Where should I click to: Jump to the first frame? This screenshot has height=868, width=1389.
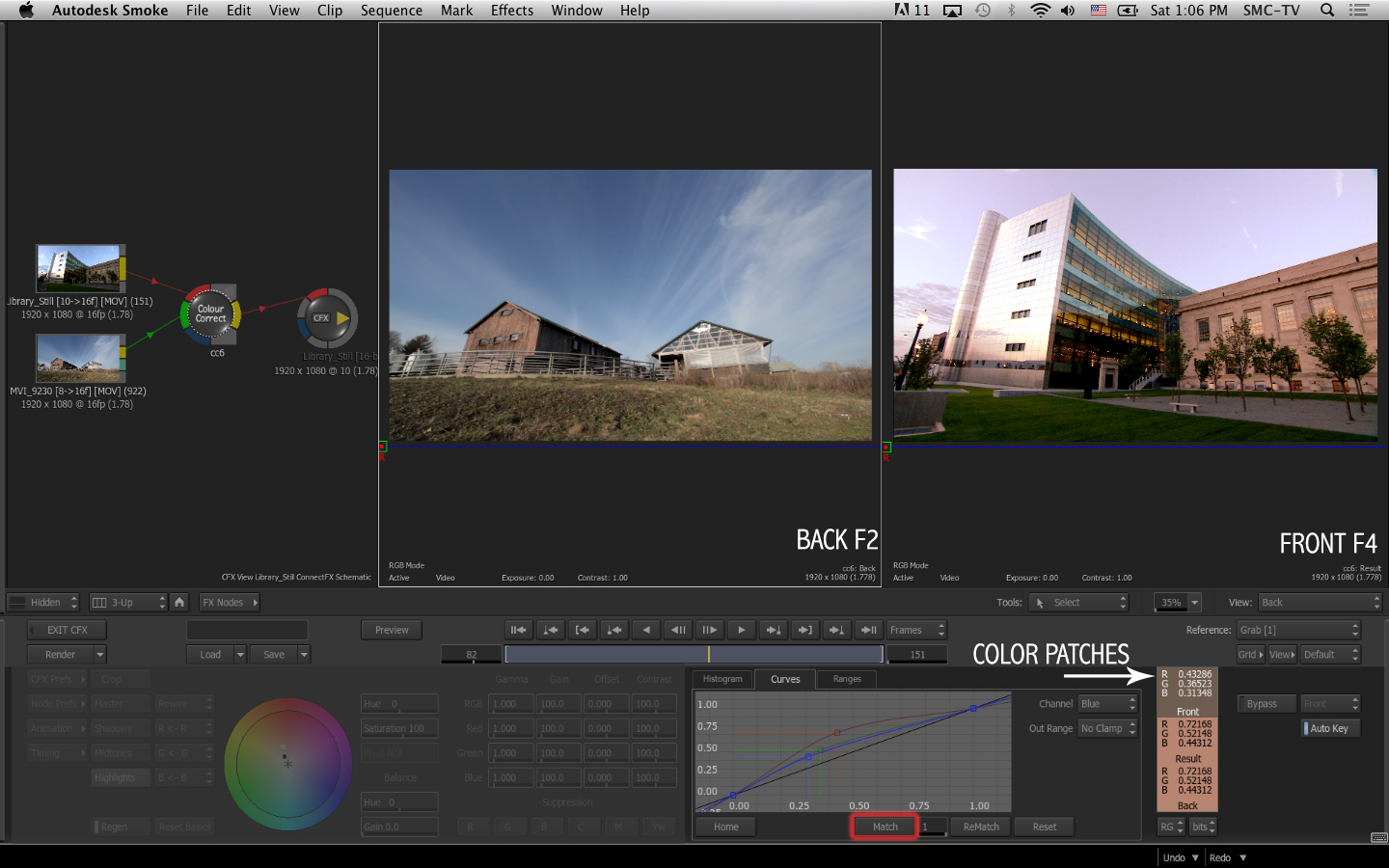(518, 630)
